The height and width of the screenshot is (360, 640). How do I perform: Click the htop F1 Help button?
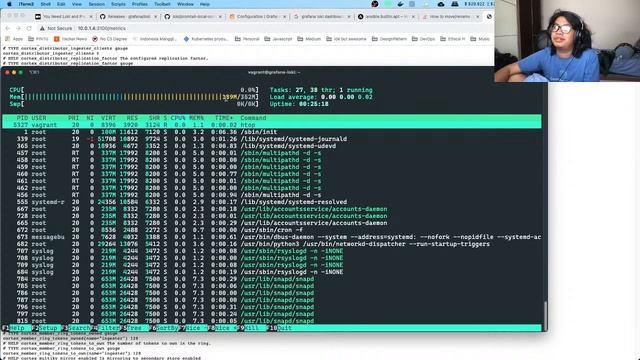click(17, 328)
